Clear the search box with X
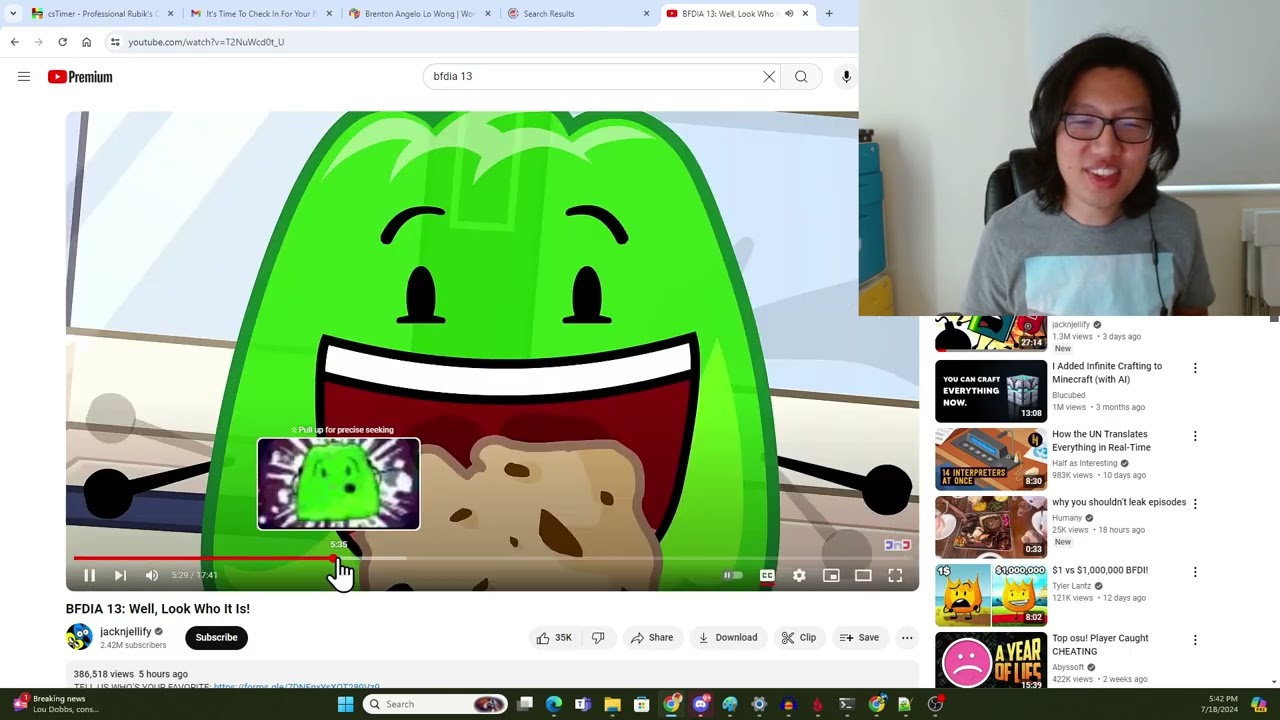Screen dimensions: 1280x720 click(x=769, y=76)
